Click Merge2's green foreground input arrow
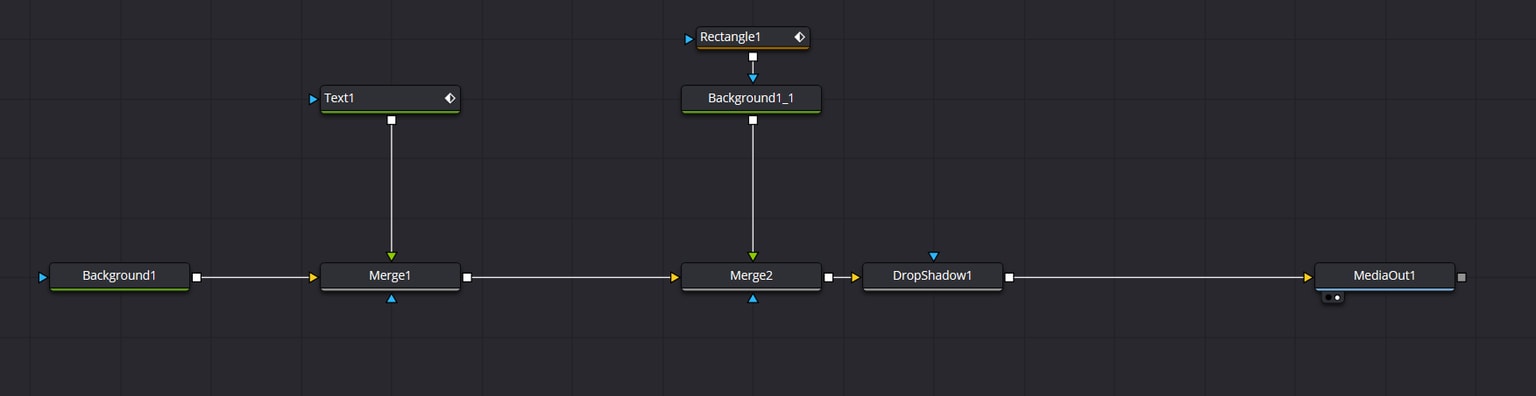 pos(753,257)
